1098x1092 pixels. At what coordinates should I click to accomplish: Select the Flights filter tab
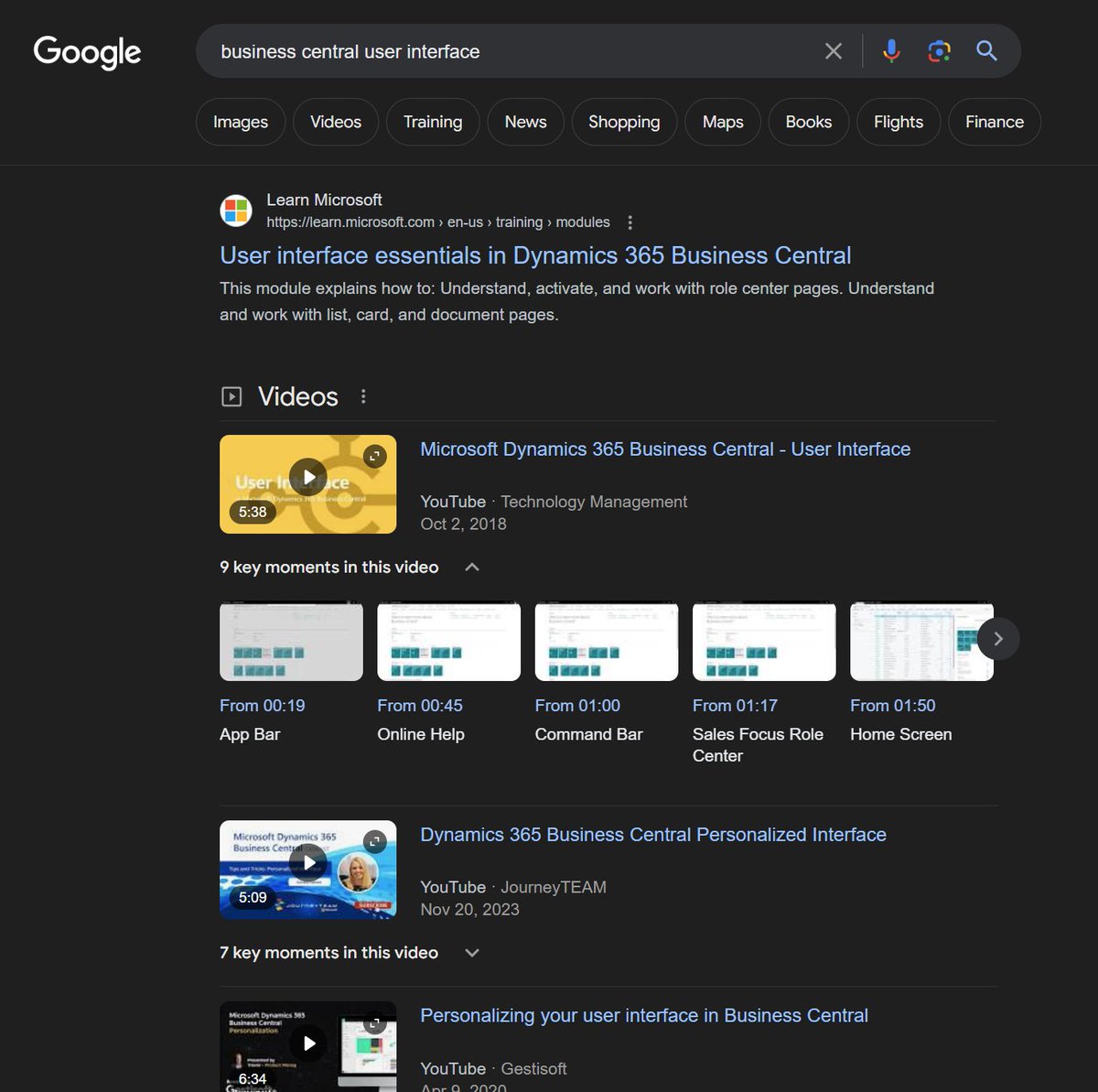pyautogui.click(x=899, y=122)
